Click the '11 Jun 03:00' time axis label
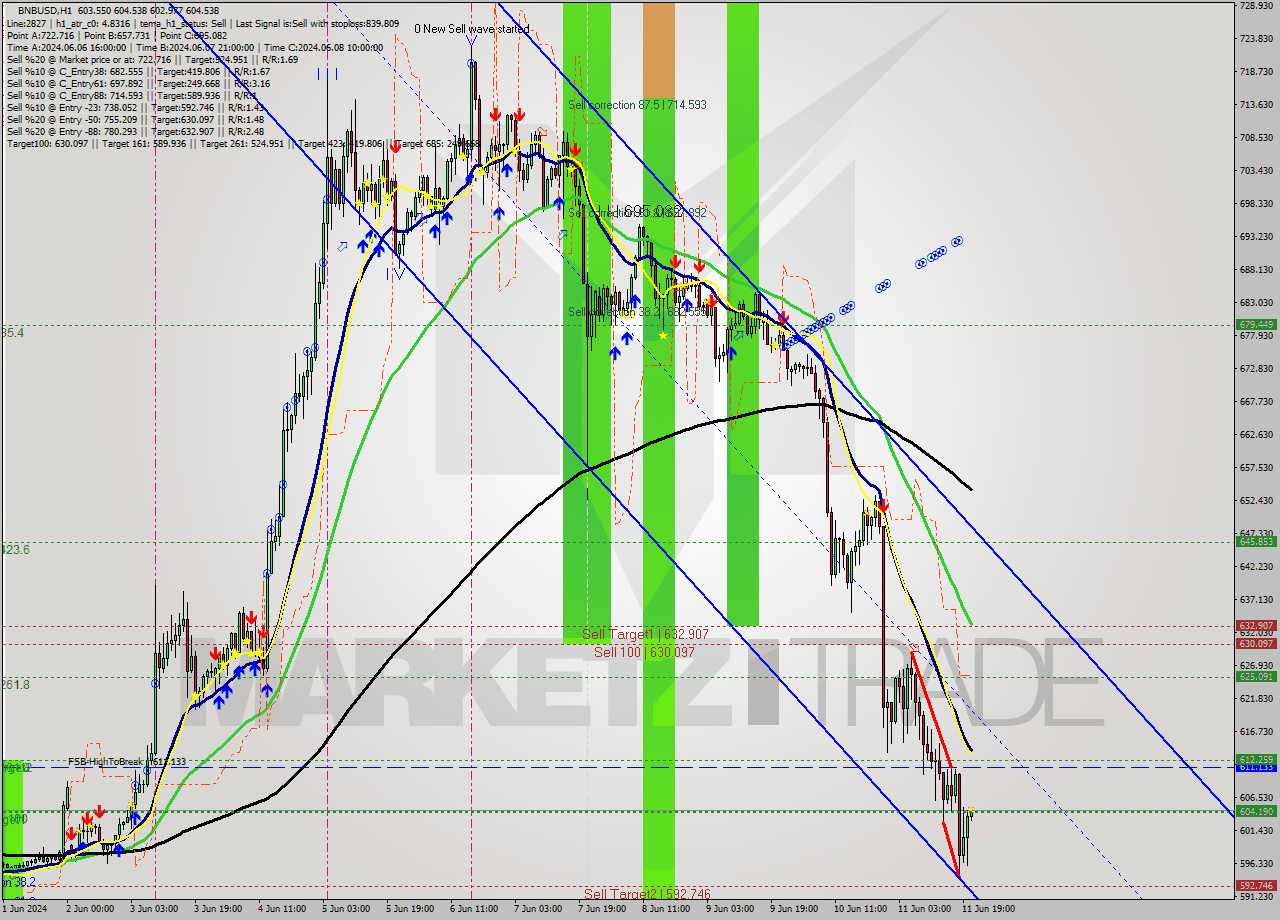The height and width of the screenshot is (920, 1280). (925, 909)
